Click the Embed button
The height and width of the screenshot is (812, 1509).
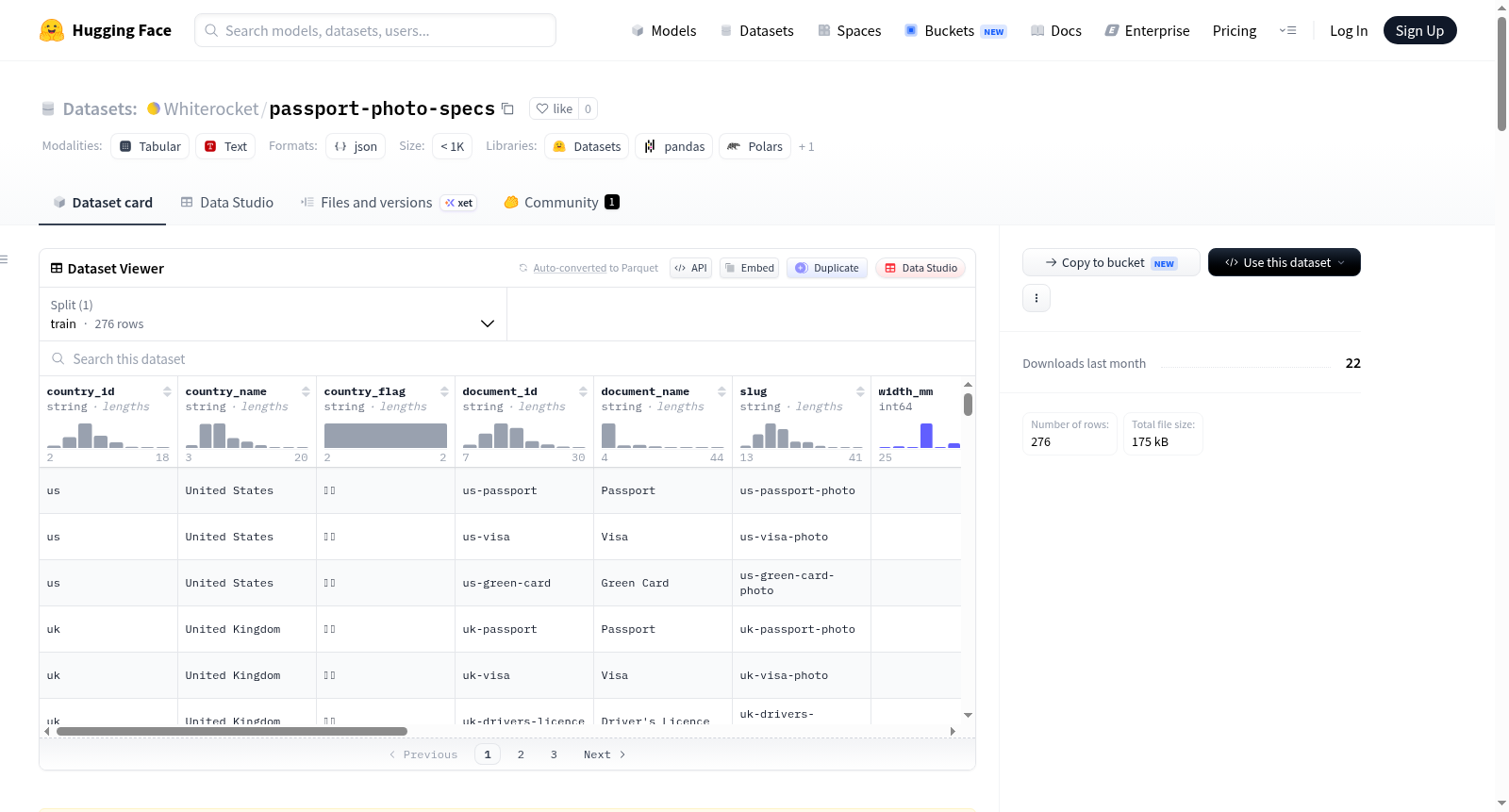(750, 268)
